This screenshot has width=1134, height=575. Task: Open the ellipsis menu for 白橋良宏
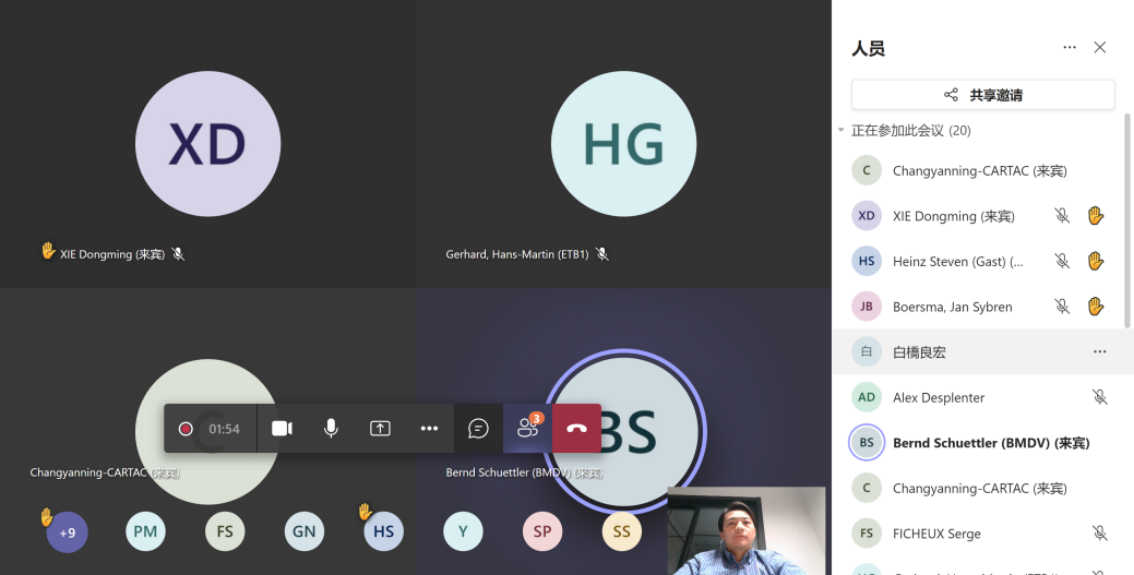tap(1100, 352)
